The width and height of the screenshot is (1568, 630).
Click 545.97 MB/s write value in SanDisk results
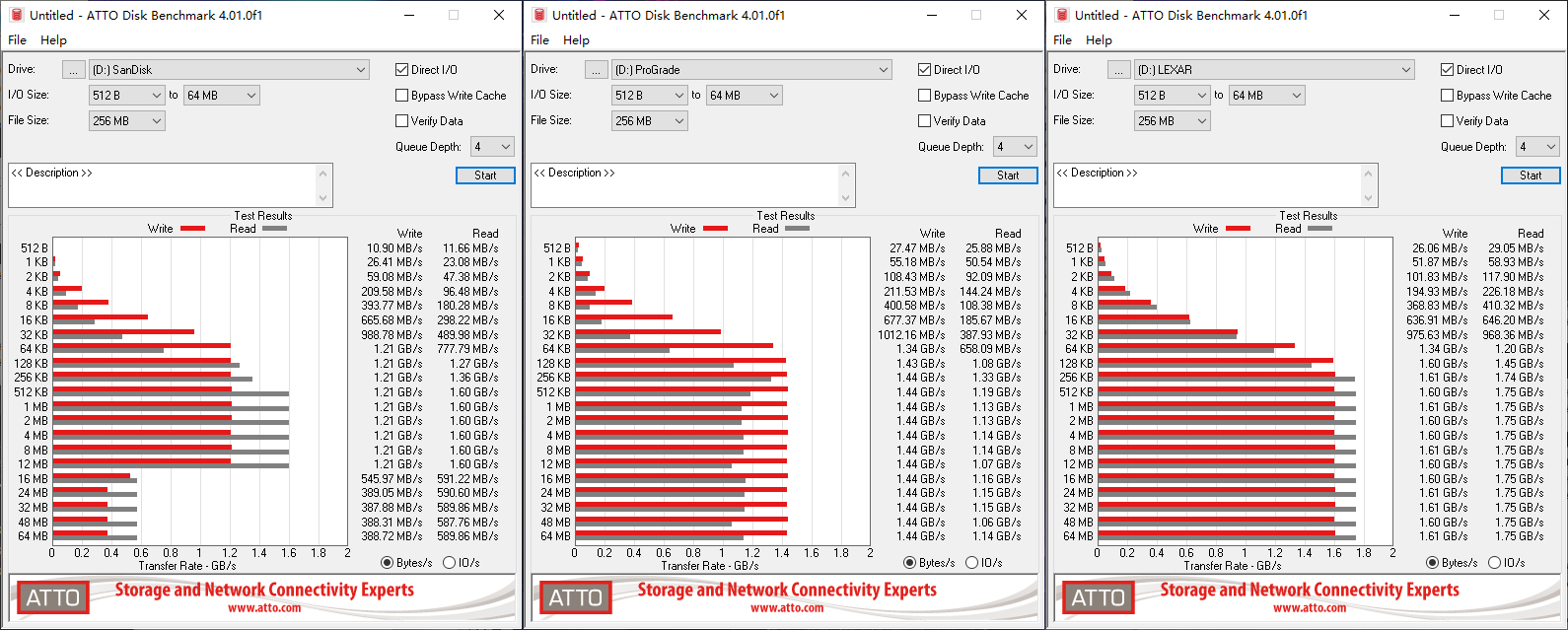[395, 479]
